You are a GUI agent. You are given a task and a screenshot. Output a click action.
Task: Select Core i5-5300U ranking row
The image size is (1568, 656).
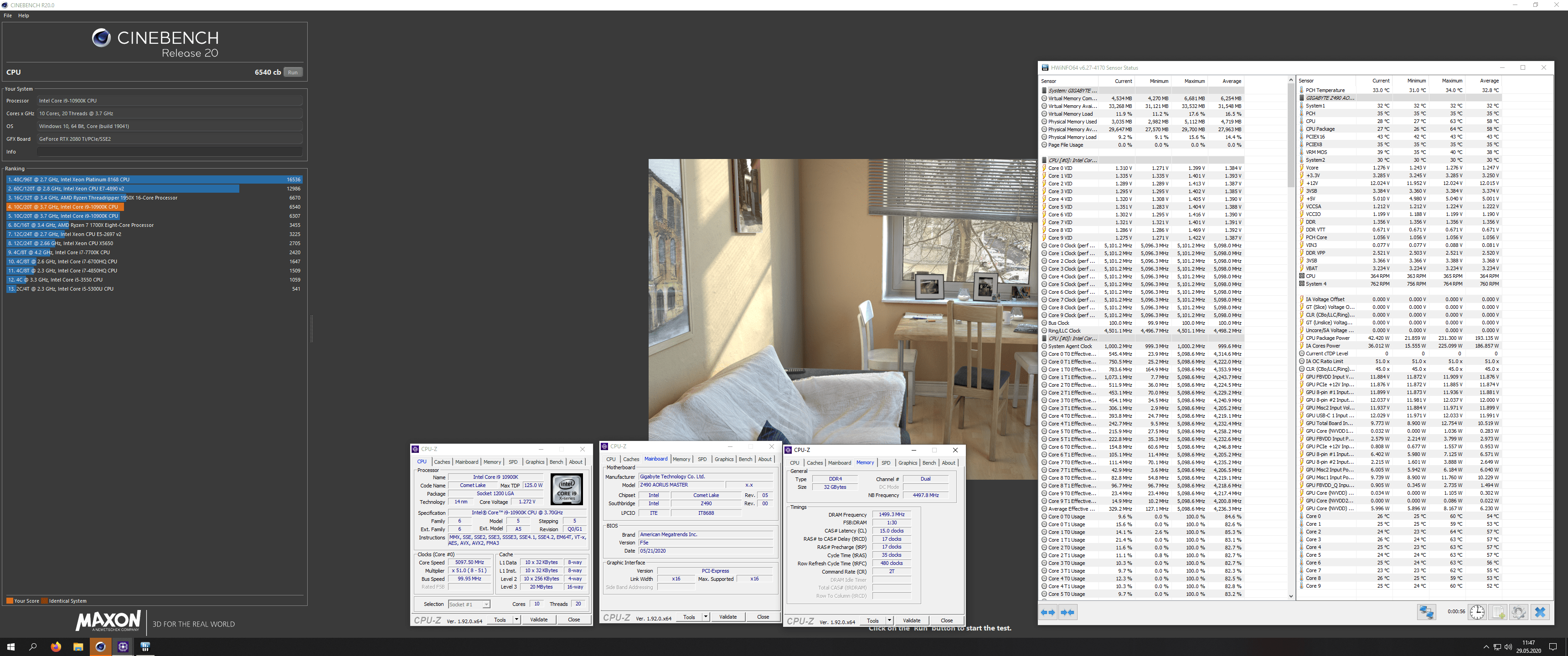point(155,289)
